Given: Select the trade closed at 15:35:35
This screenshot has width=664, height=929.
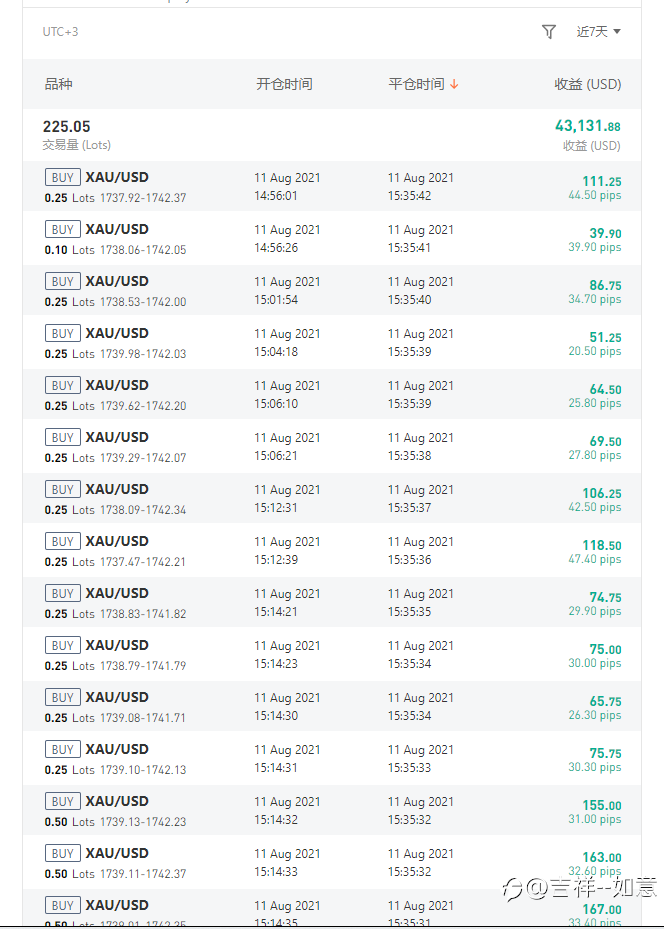Looking at the screenshot, I should 332,602.
